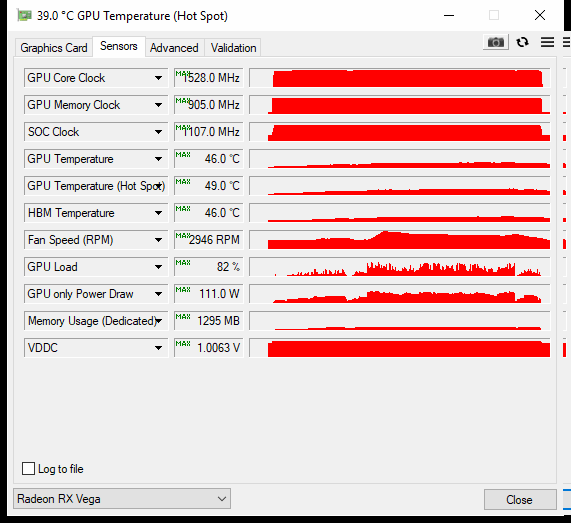This screenshot has height=523, width=571.
Task: Open the GPU Temperature dropdown arrow
Action: (158, 159)
